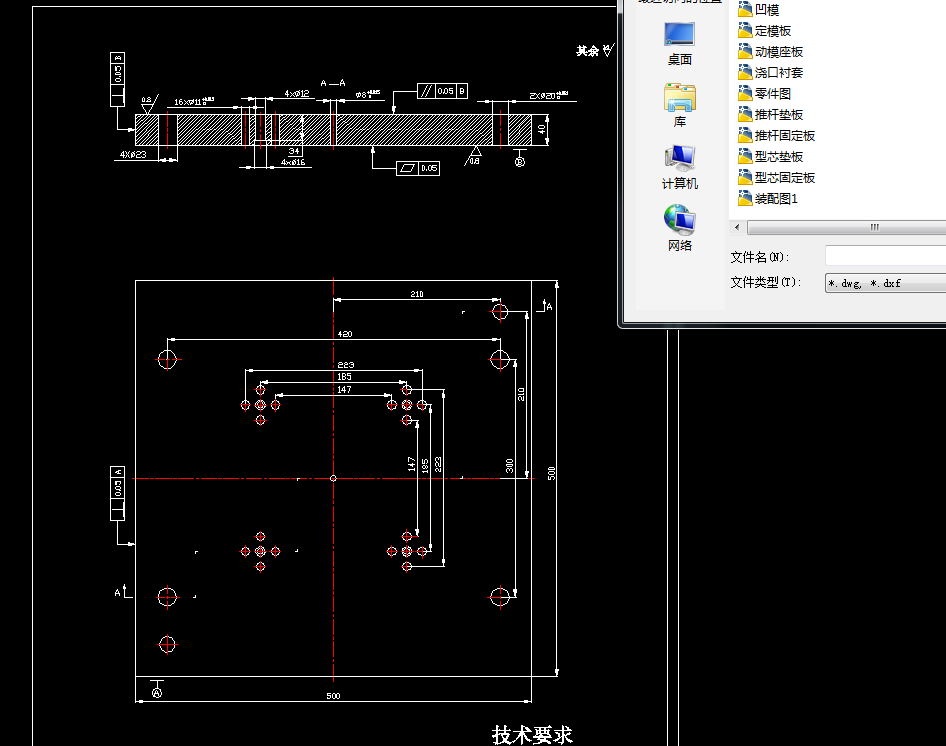Click the 500 width dimension text
Image resolution: width=946 pixels, height=746 pixels.
coord(333,696)
